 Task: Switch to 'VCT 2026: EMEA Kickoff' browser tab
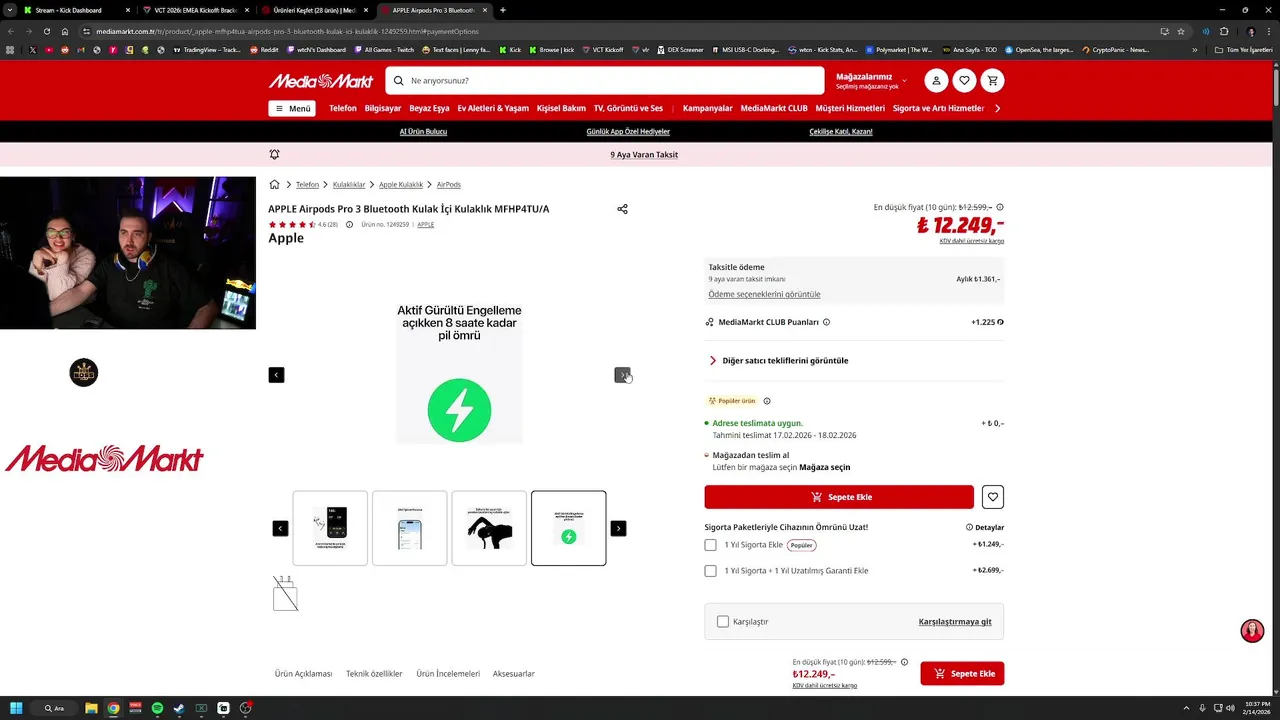[194, 10]
